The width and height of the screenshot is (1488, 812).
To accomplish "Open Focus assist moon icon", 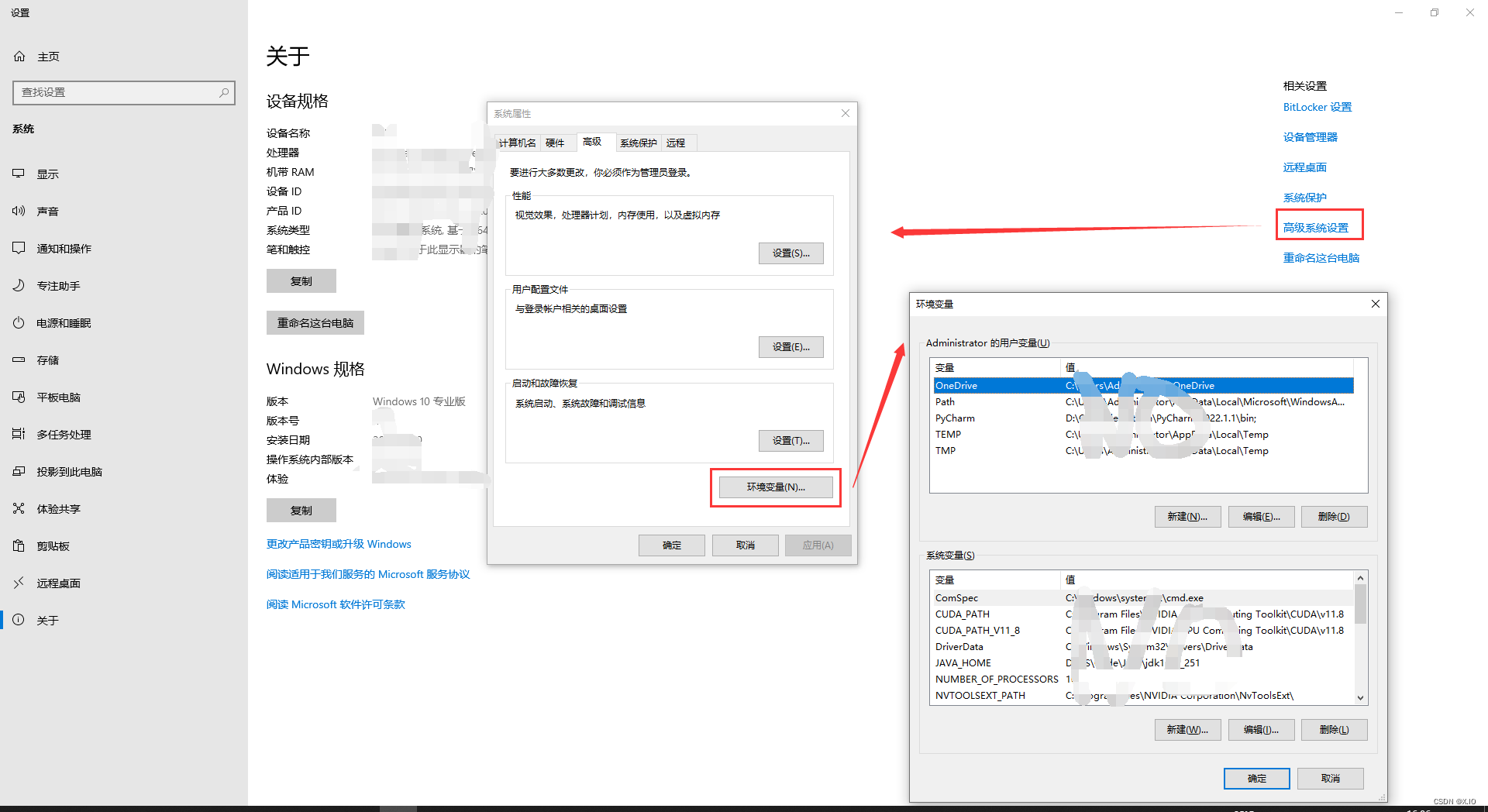I will tap(19, 285).
